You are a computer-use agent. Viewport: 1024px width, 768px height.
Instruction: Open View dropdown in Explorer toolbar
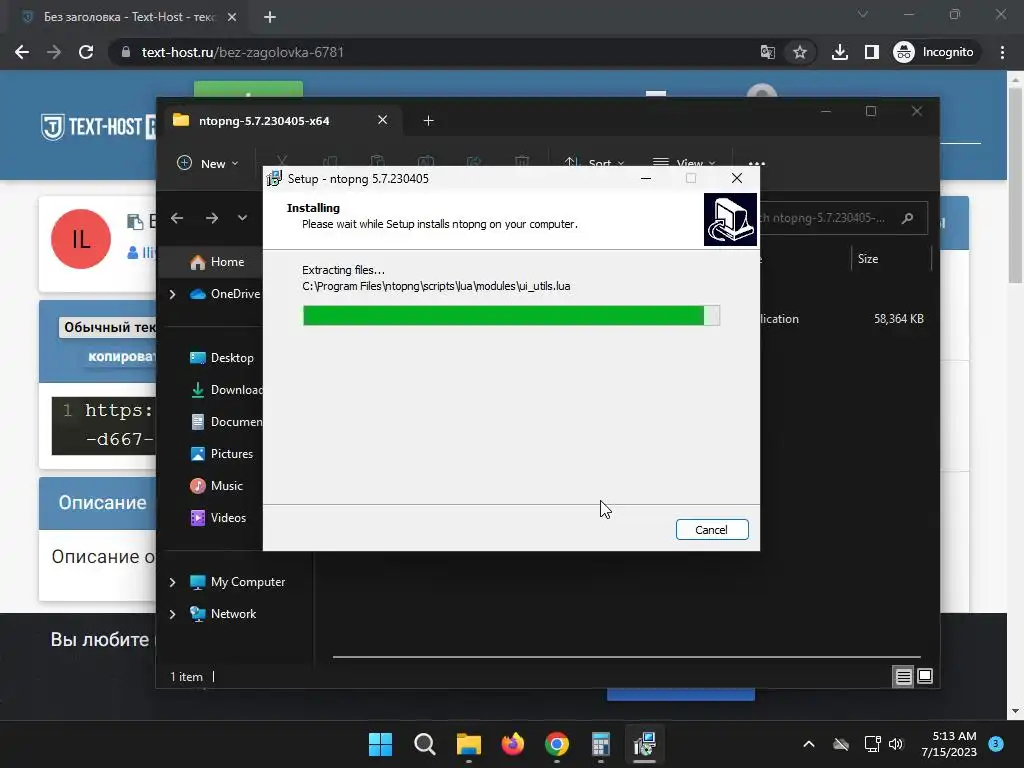click(x=684, y=163)
